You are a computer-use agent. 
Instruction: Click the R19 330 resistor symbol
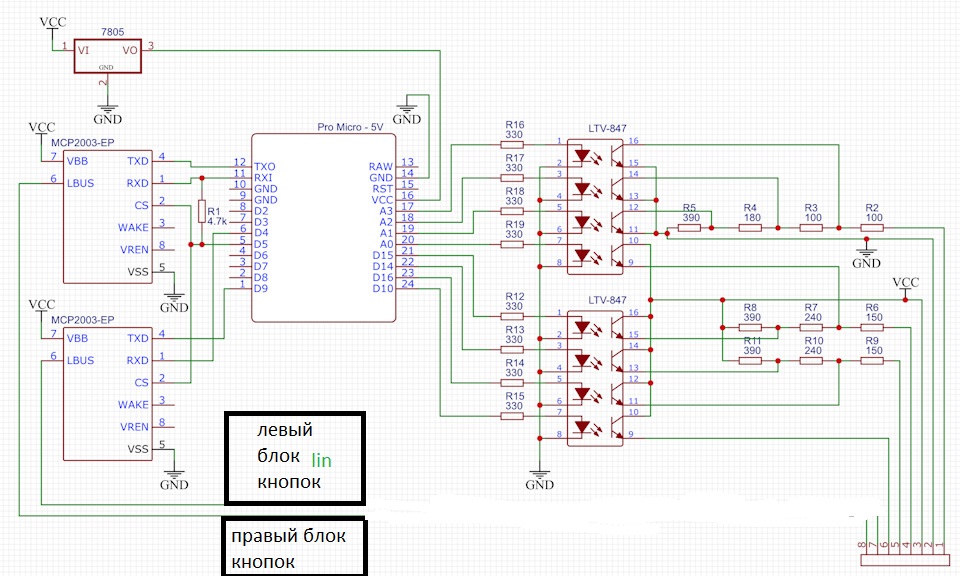(512, 244)
